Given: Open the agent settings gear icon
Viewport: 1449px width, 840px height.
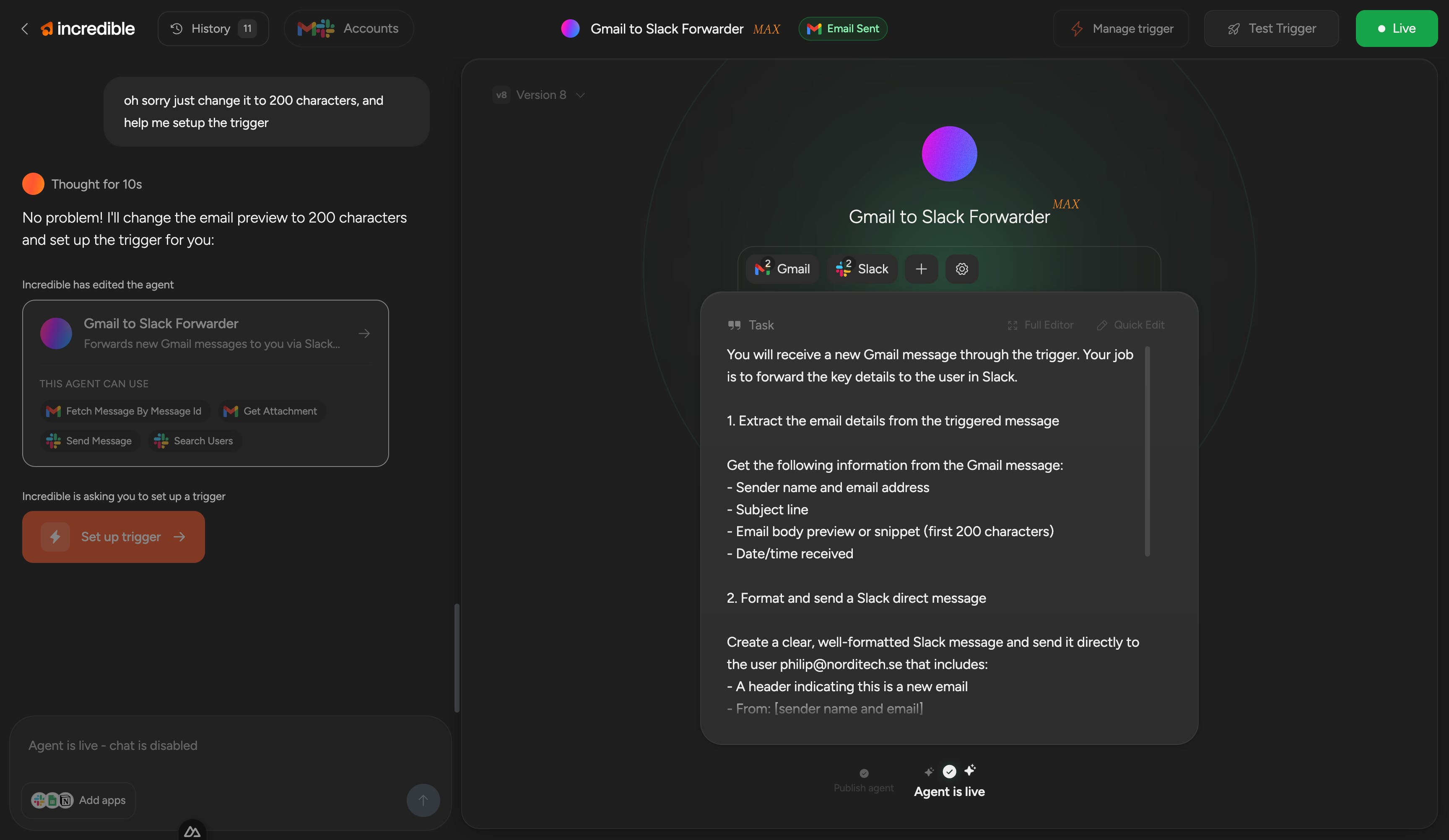Looking at the screenshot, I should point(962,269).
